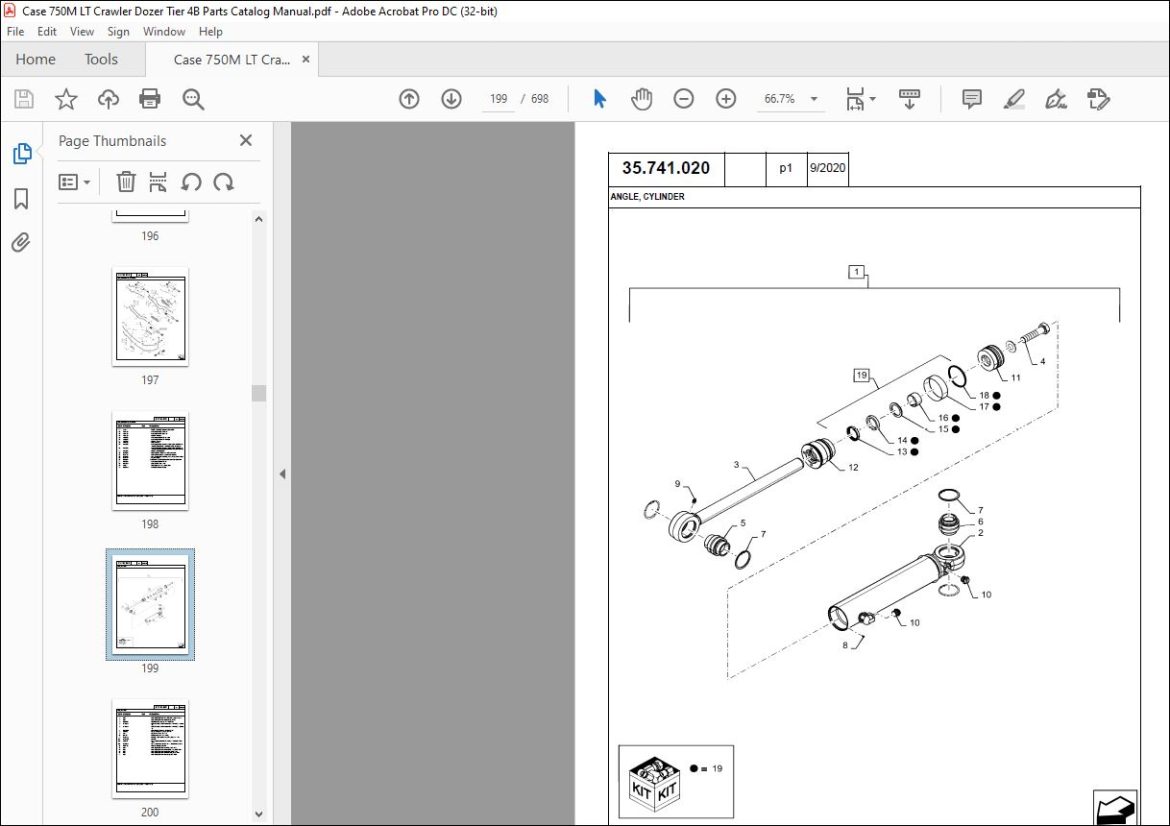
Task: Print the document using printer icon
Action: point(150,98)
